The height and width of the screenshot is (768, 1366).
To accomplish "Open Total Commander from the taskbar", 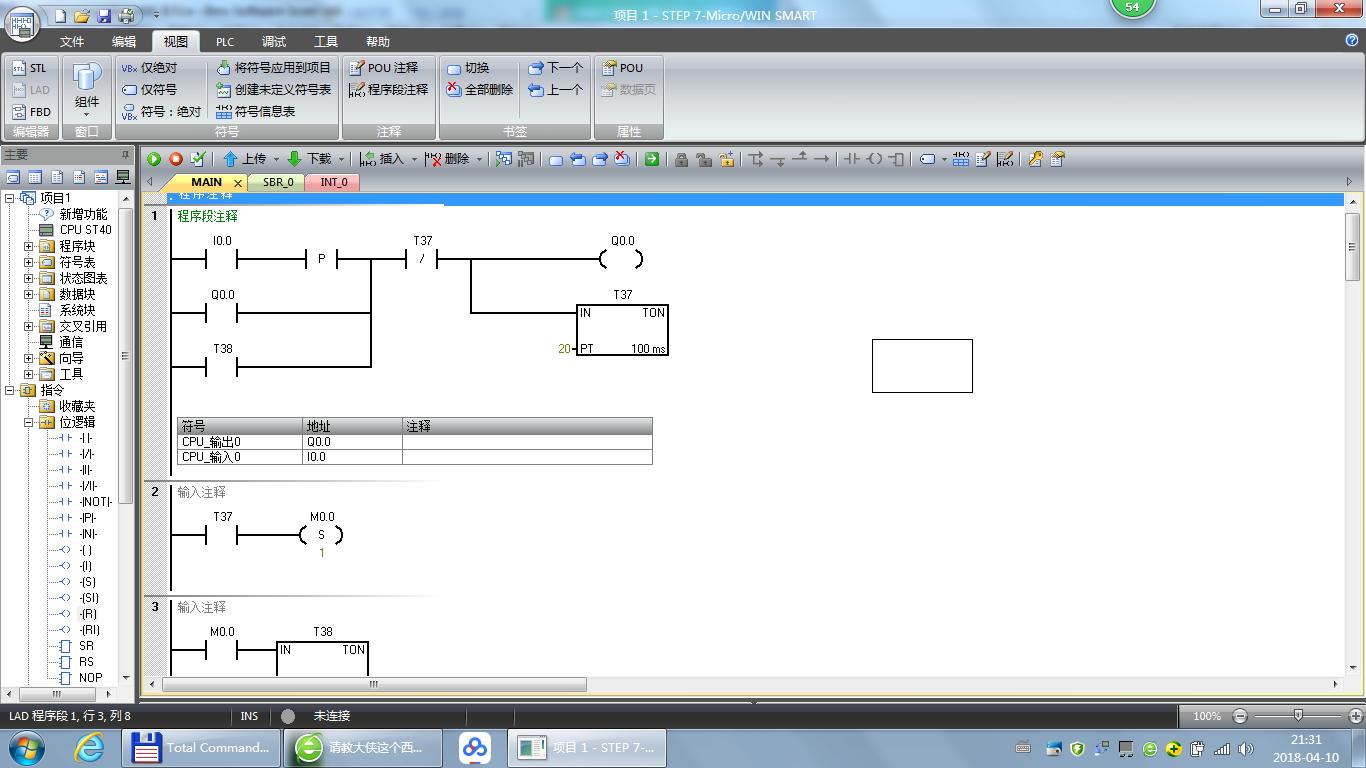I will [x=200, y=747].
